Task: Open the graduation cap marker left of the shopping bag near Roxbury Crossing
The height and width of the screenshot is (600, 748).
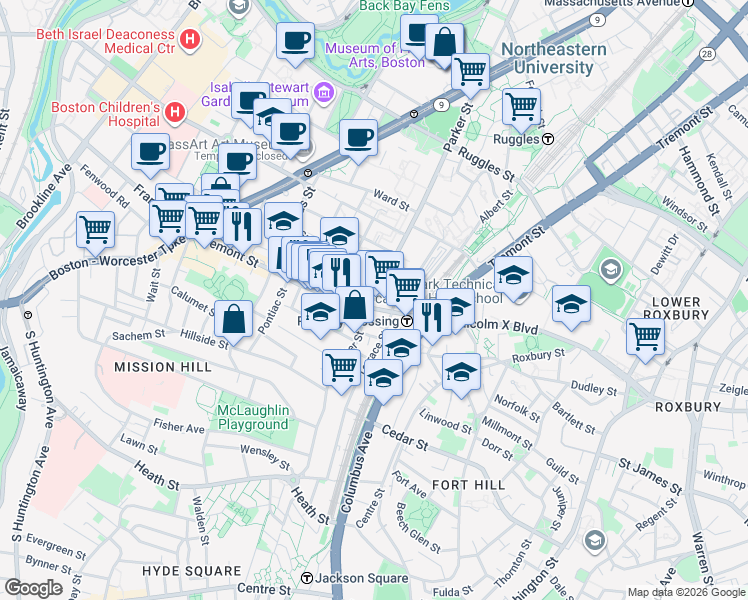Action: (x=321, y=312)
